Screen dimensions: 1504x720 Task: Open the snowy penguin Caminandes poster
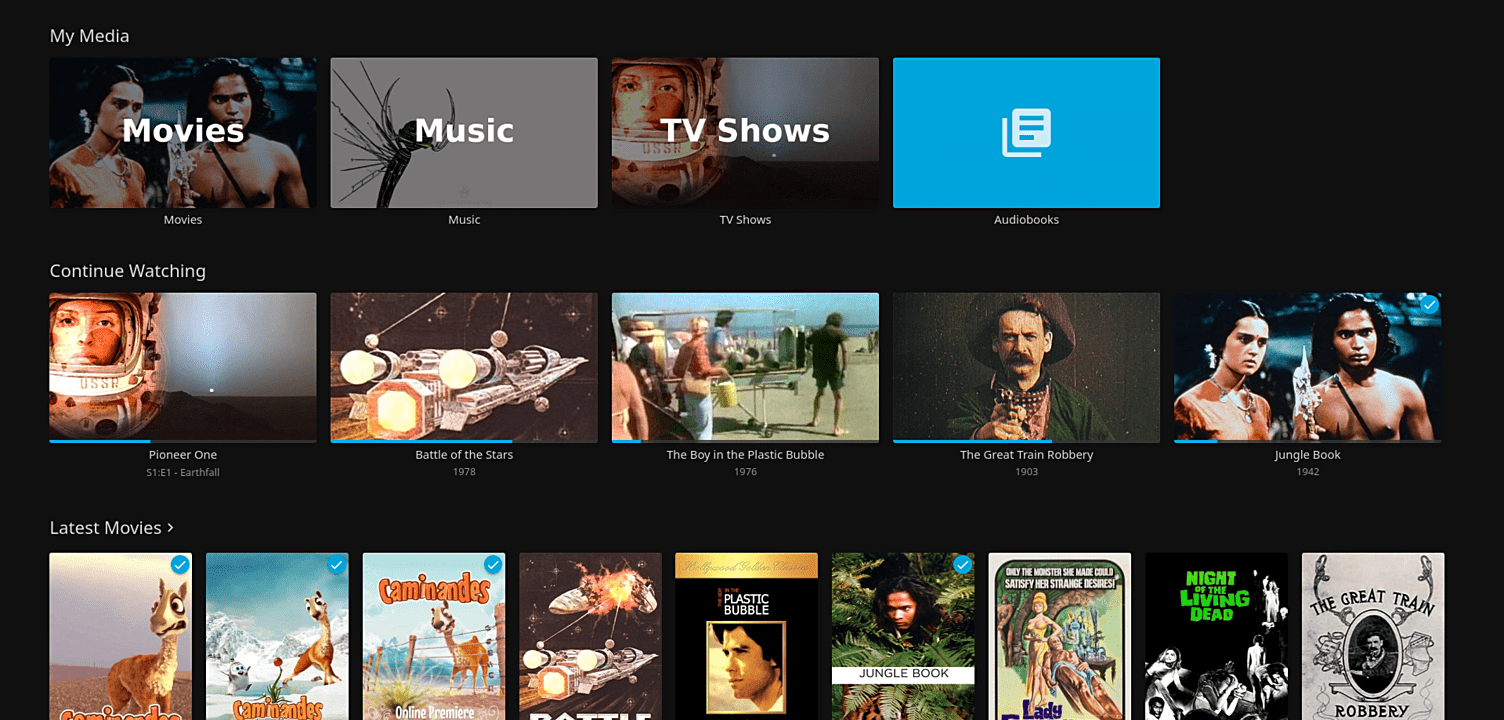[x=277, y=636]
